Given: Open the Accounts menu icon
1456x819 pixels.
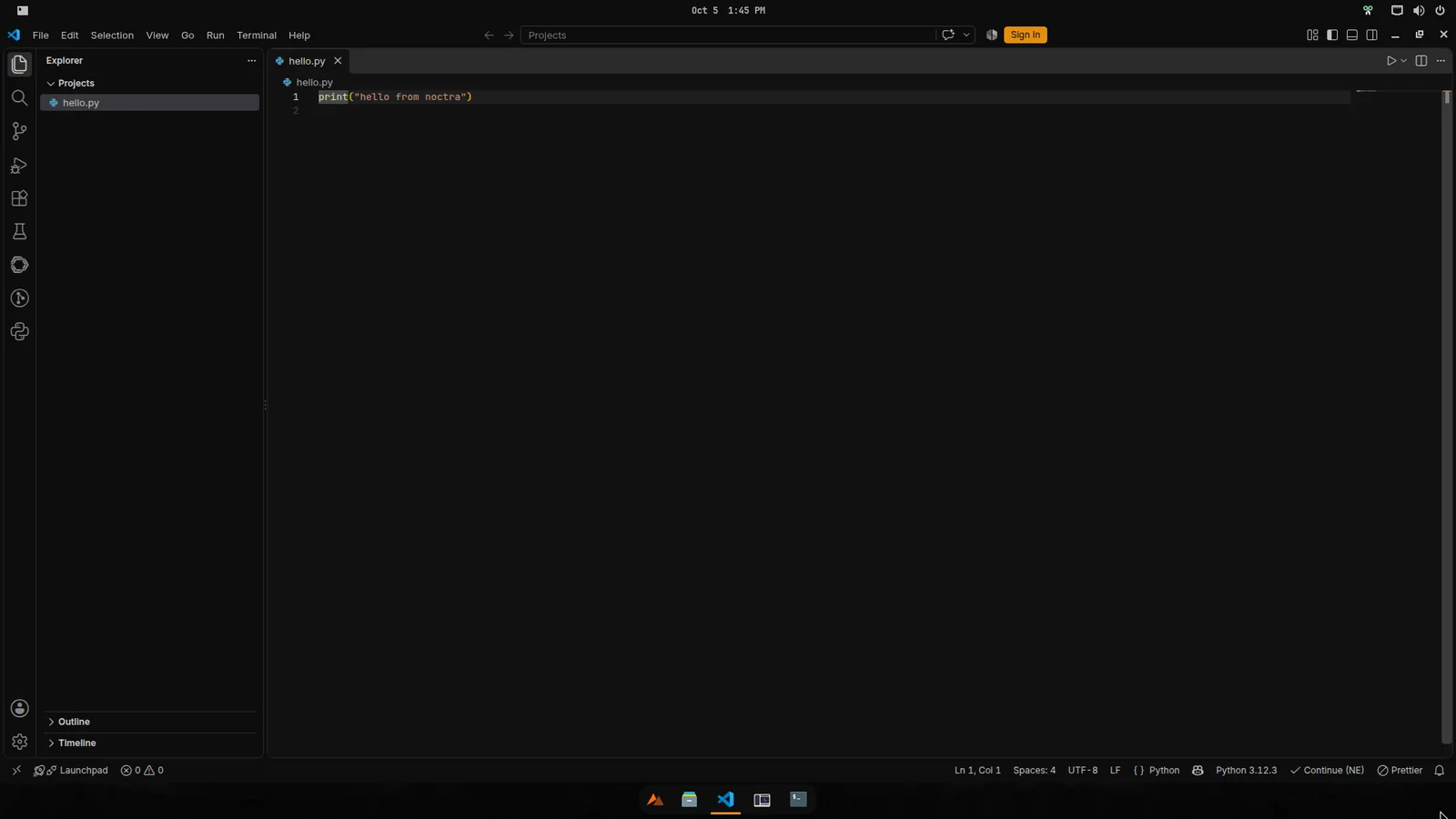Looking at the screenshot, I should coord(19,708).
